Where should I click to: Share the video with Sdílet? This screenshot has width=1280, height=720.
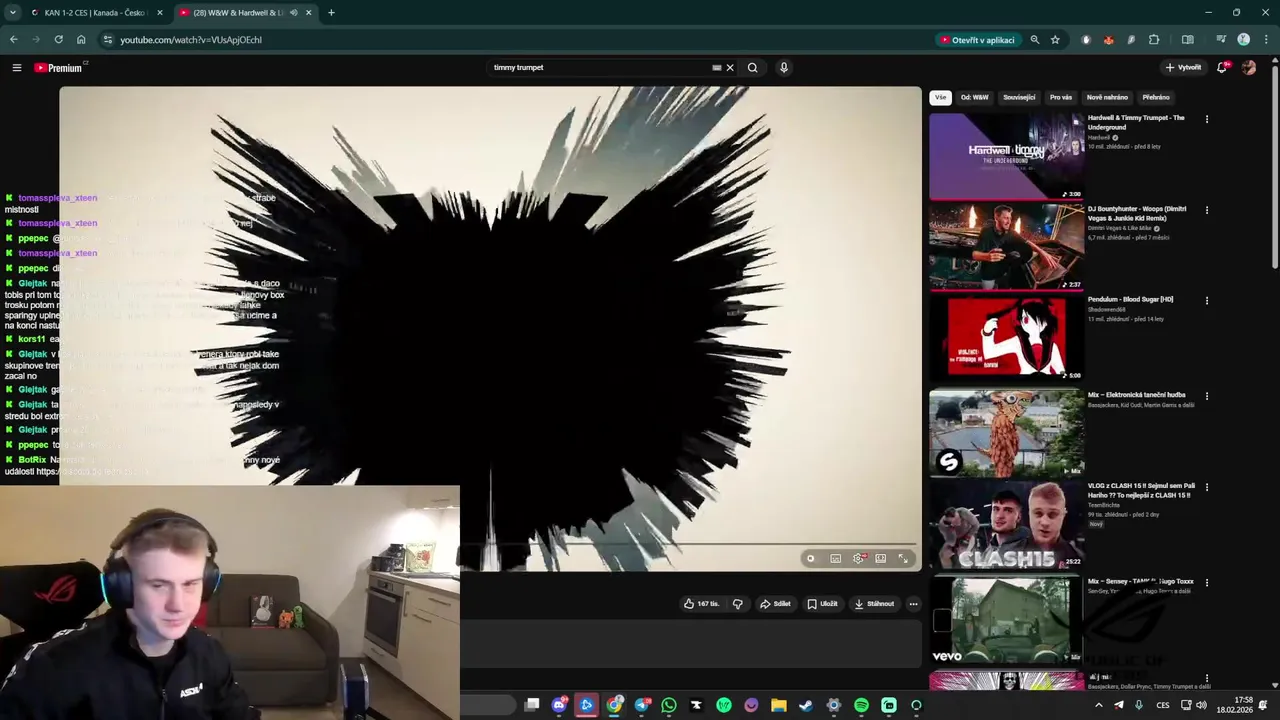point(775,604)
